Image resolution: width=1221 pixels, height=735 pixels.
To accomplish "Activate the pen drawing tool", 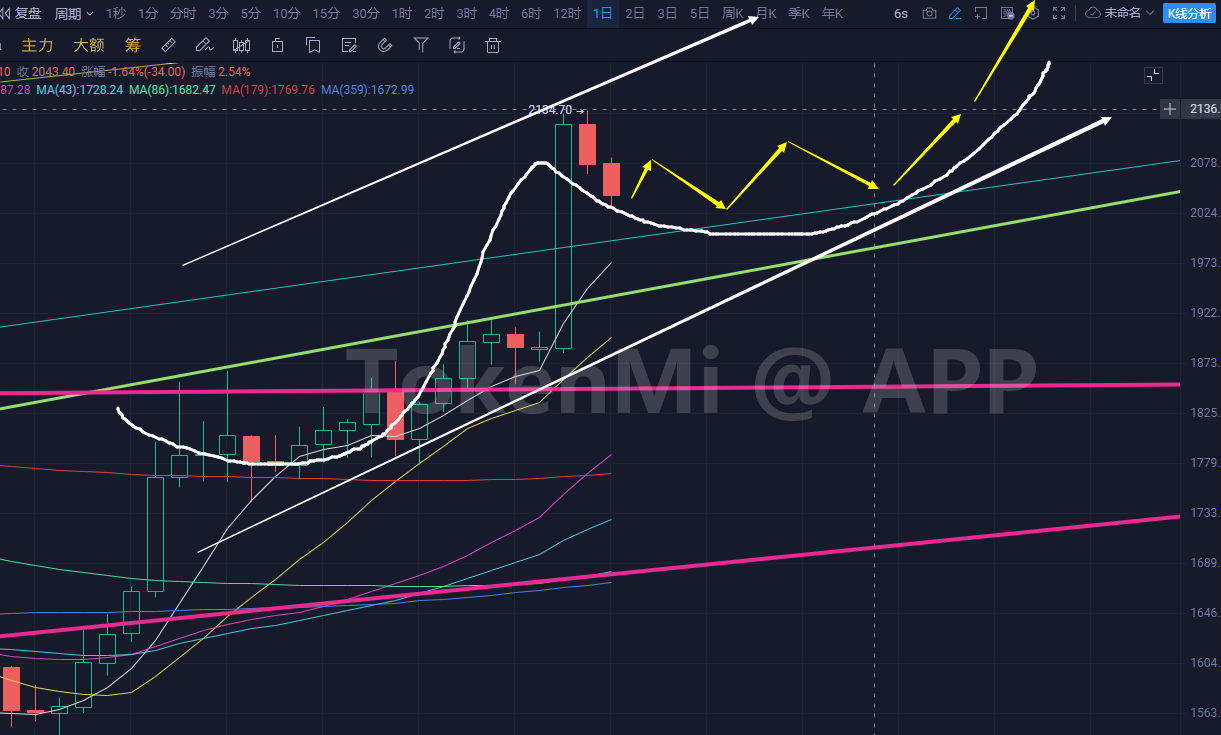I will pos(204,45).
